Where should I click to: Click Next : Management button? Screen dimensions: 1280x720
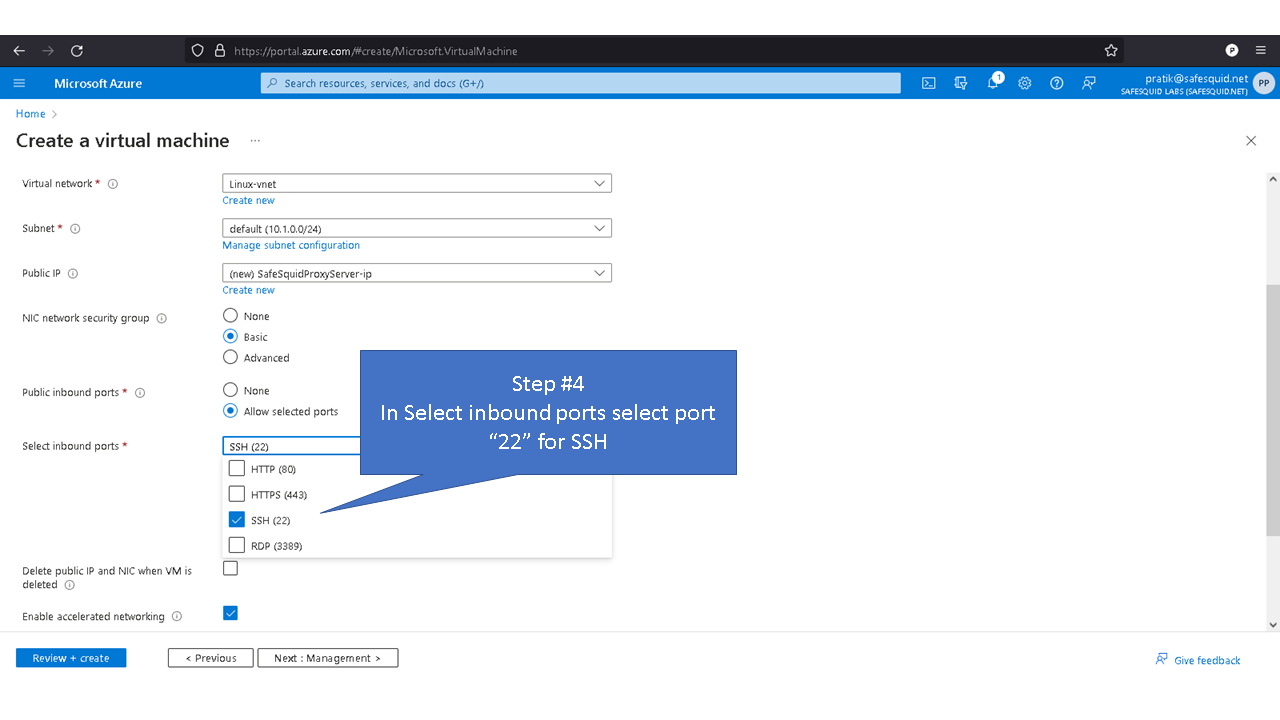328,658
